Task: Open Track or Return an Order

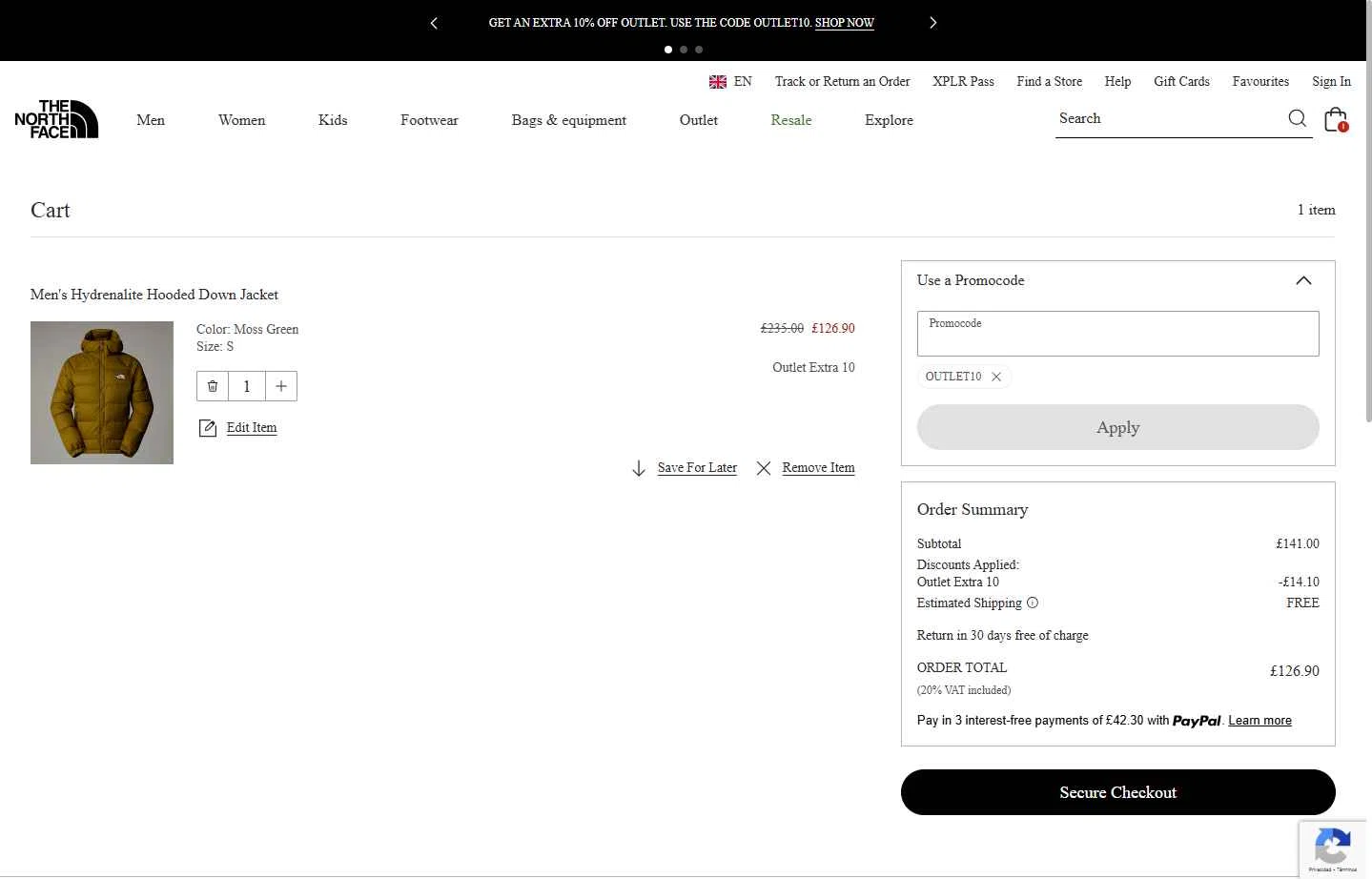Action: [842, 82]
